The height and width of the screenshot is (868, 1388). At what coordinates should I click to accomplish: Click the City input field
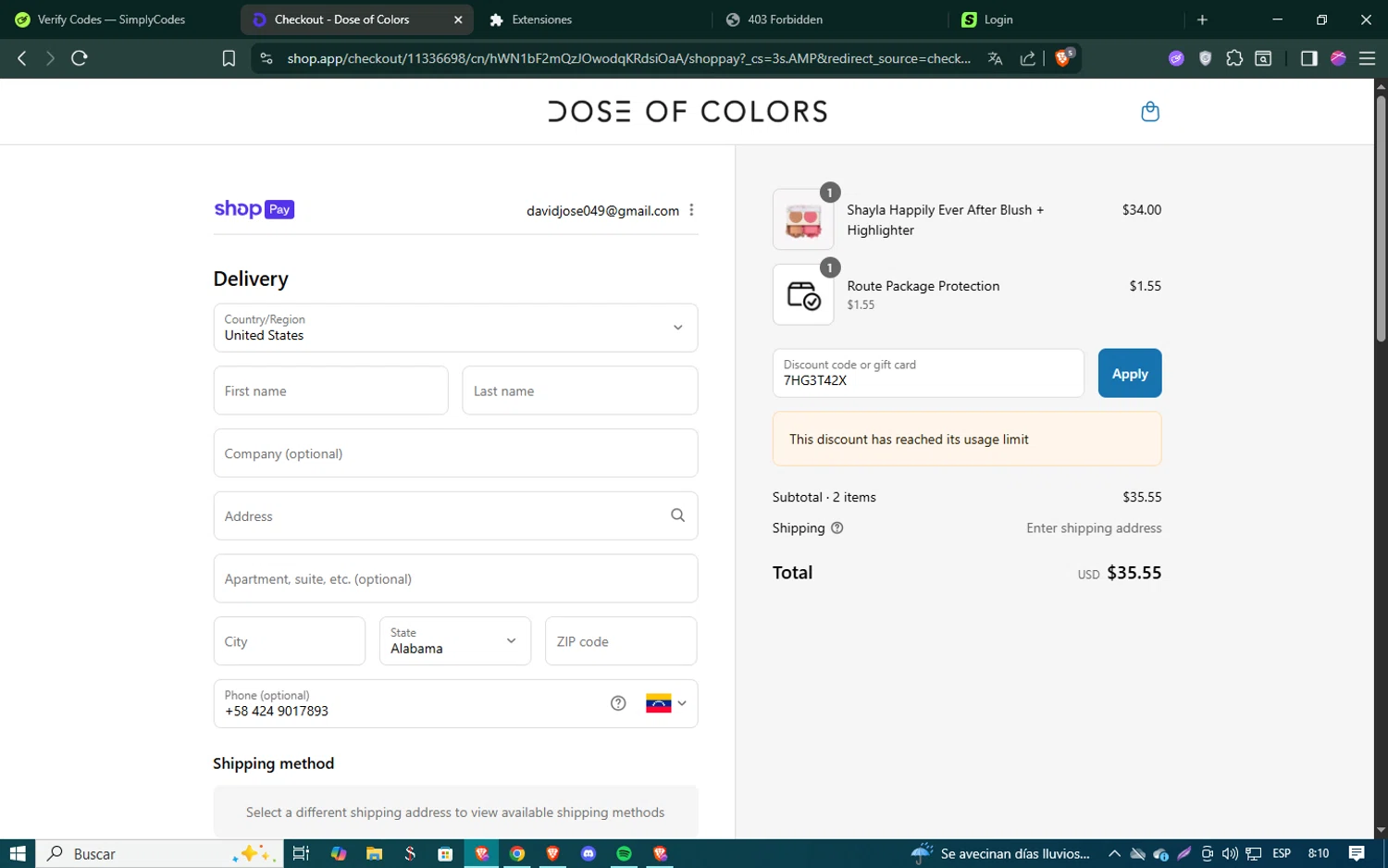pyautogui.click(x=289, y=640)
